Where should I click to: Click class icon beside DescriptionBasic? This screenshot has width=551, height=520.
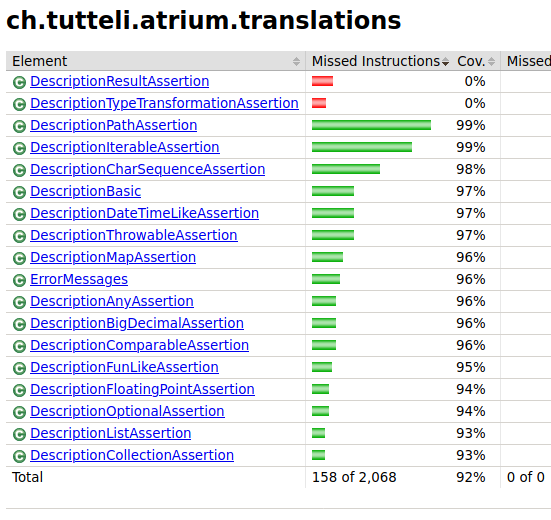tap(19, 192)
